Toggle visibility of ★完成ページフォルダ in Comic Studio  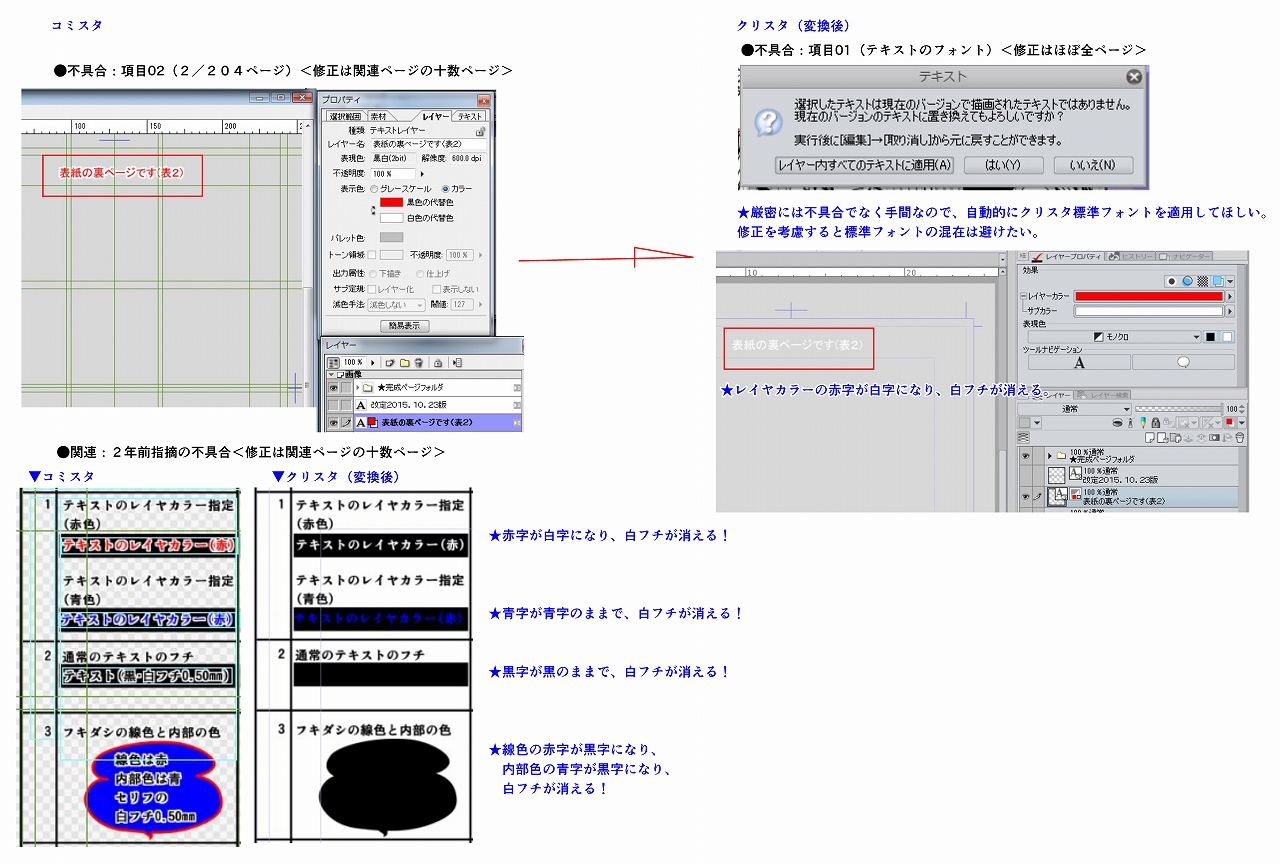point(333,387)
